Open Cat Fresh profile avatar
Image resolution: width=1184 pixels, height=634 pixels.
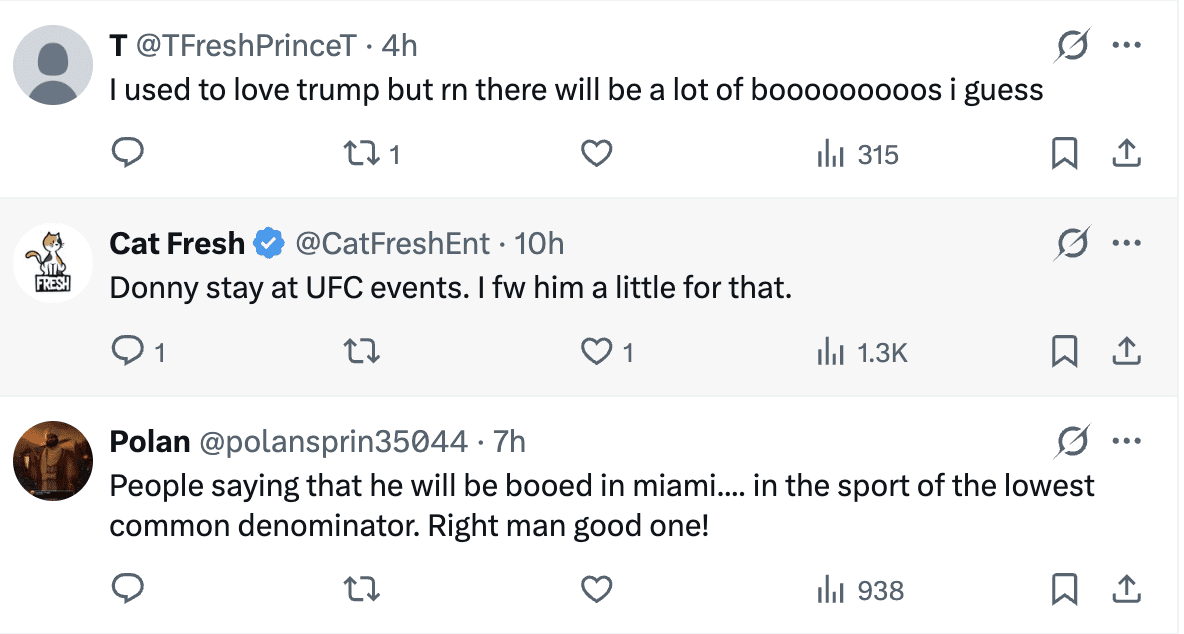[x=52, y=262]
